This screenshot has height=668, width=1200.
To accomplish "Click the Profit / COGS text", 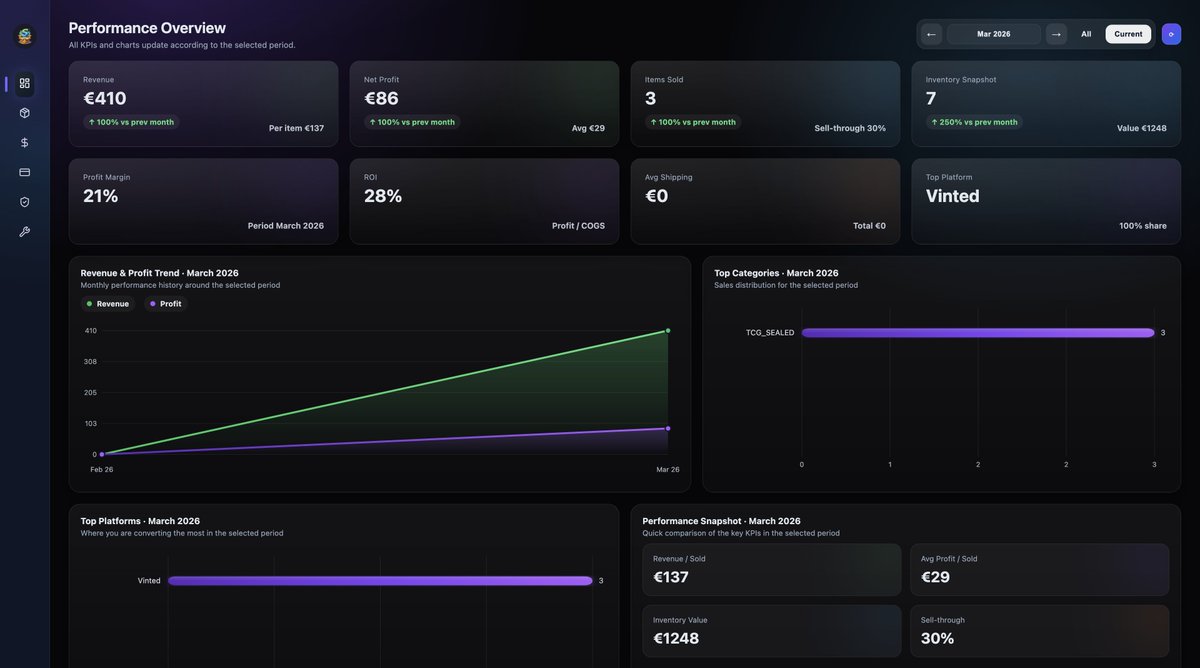I will 578,226.
